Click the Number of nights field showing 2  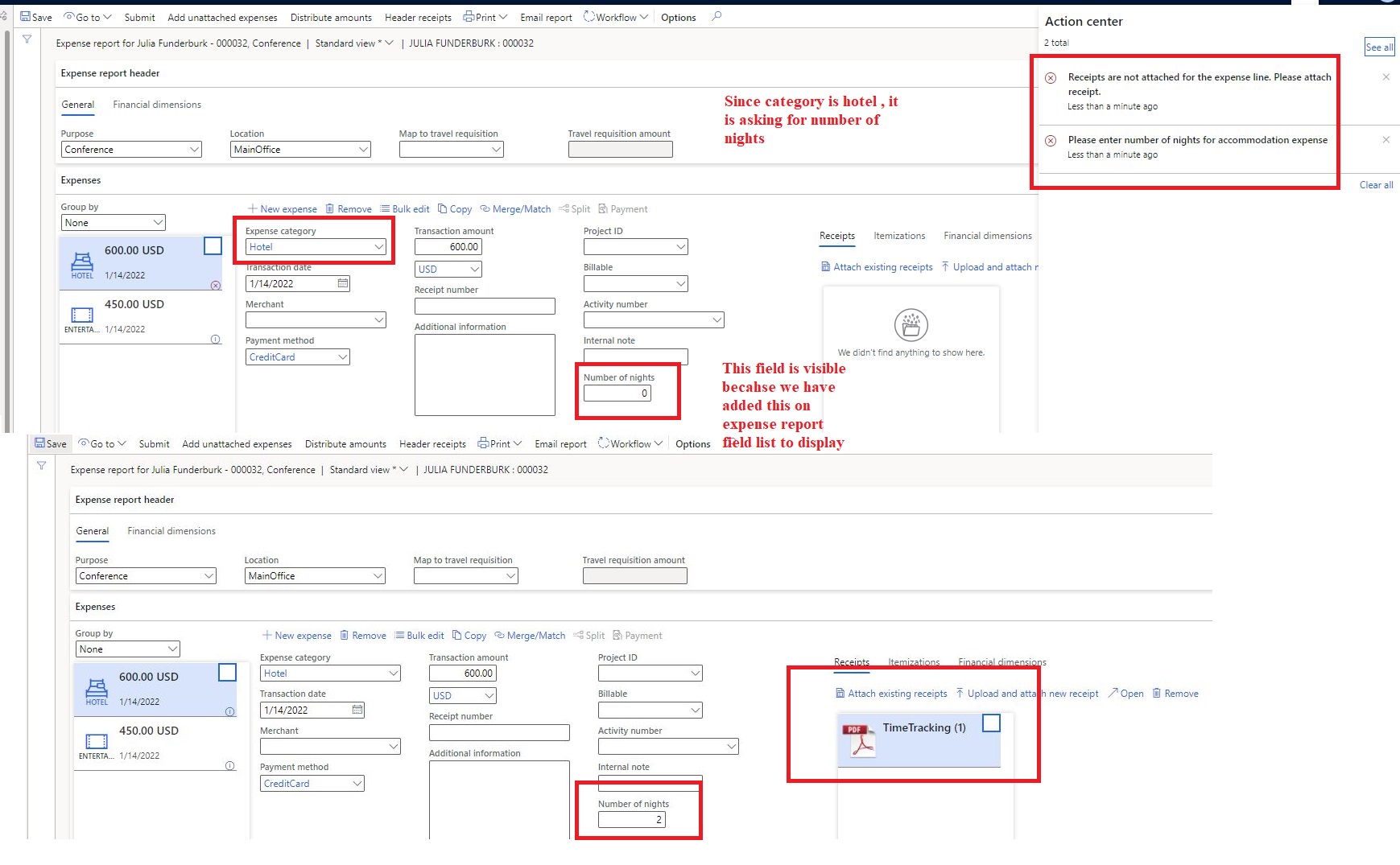[632, 820]
